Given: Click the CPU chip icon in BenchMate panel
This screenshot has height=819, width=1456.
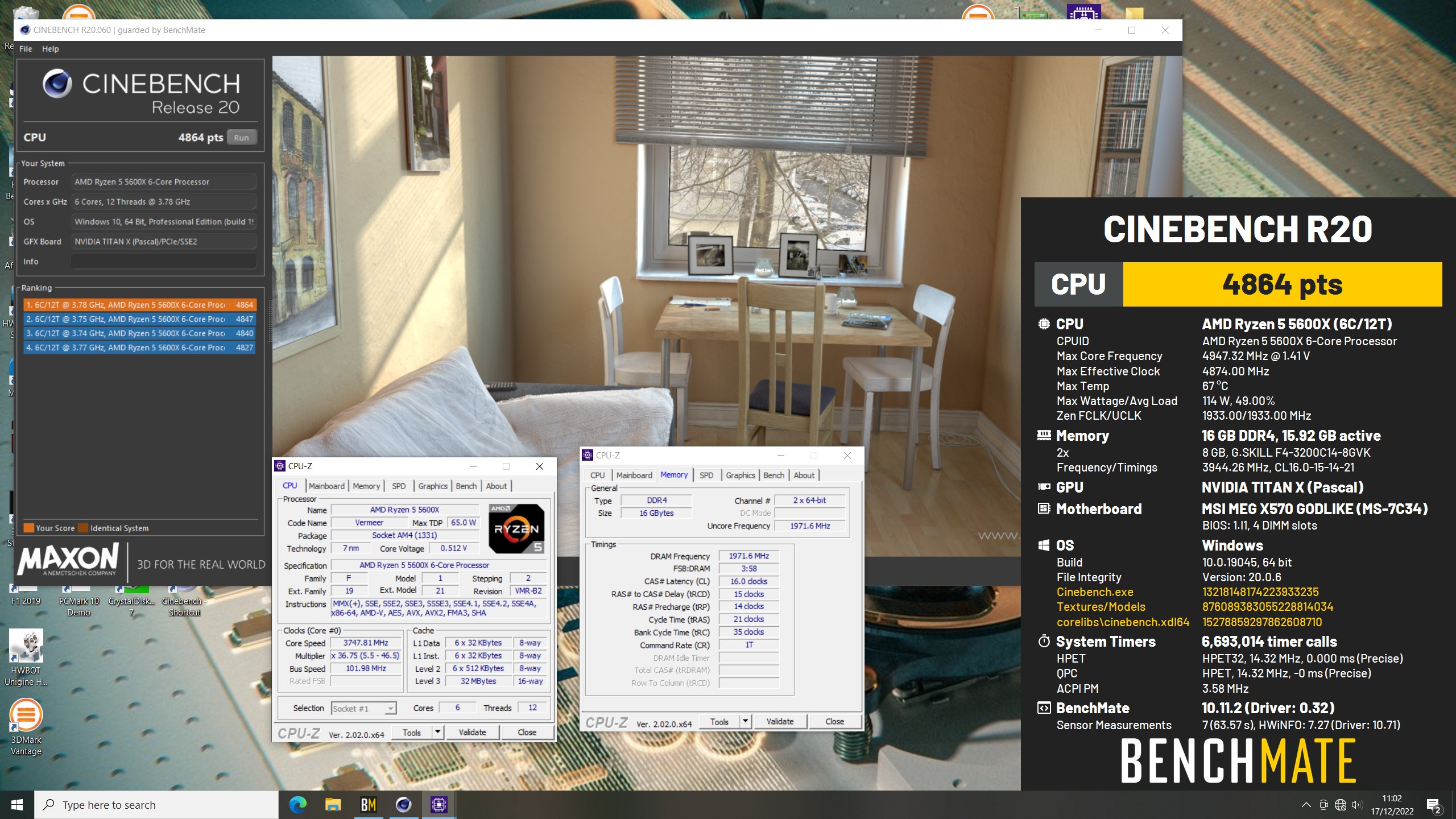Looking at the screenshot, I should pos(1044,324).
